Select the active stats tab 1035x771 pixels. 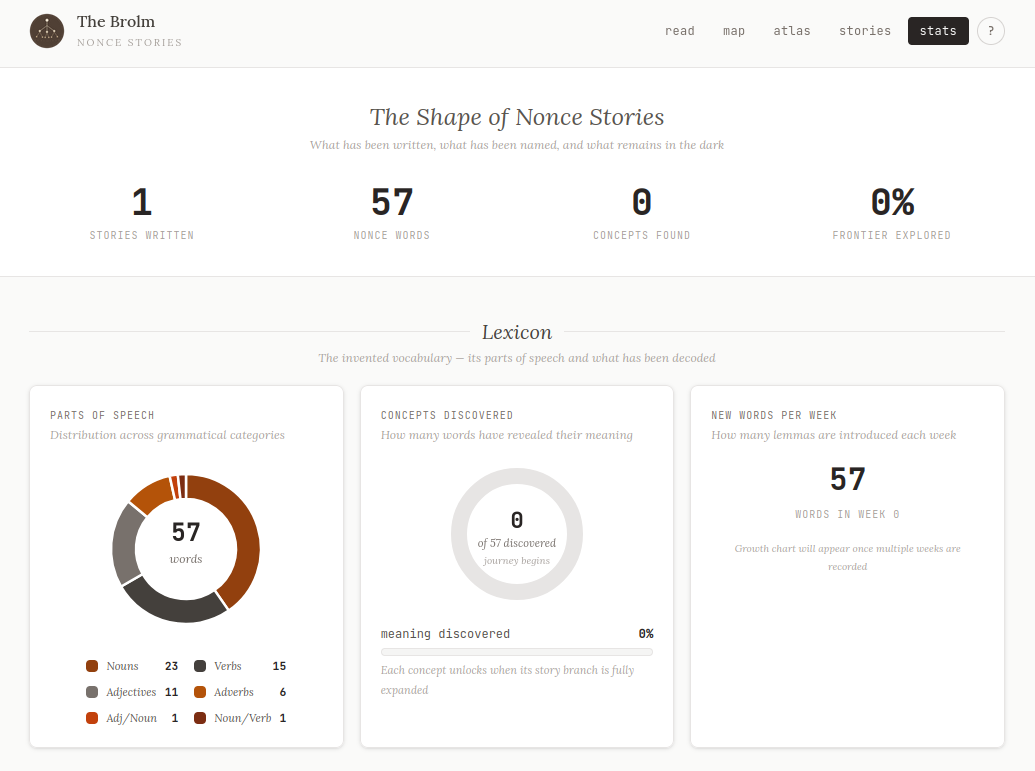pos(938,31)
